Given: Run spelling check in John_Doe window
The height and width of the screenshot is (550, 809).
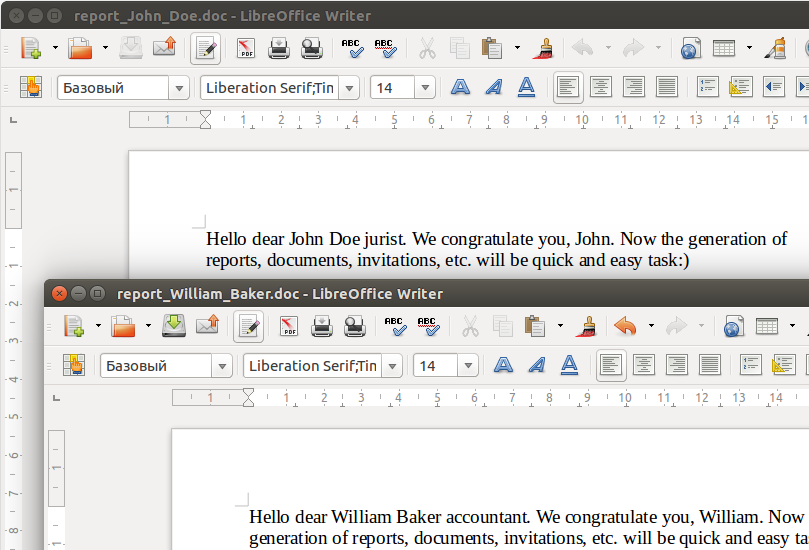Looking at the screenshot, I should 352,48.
